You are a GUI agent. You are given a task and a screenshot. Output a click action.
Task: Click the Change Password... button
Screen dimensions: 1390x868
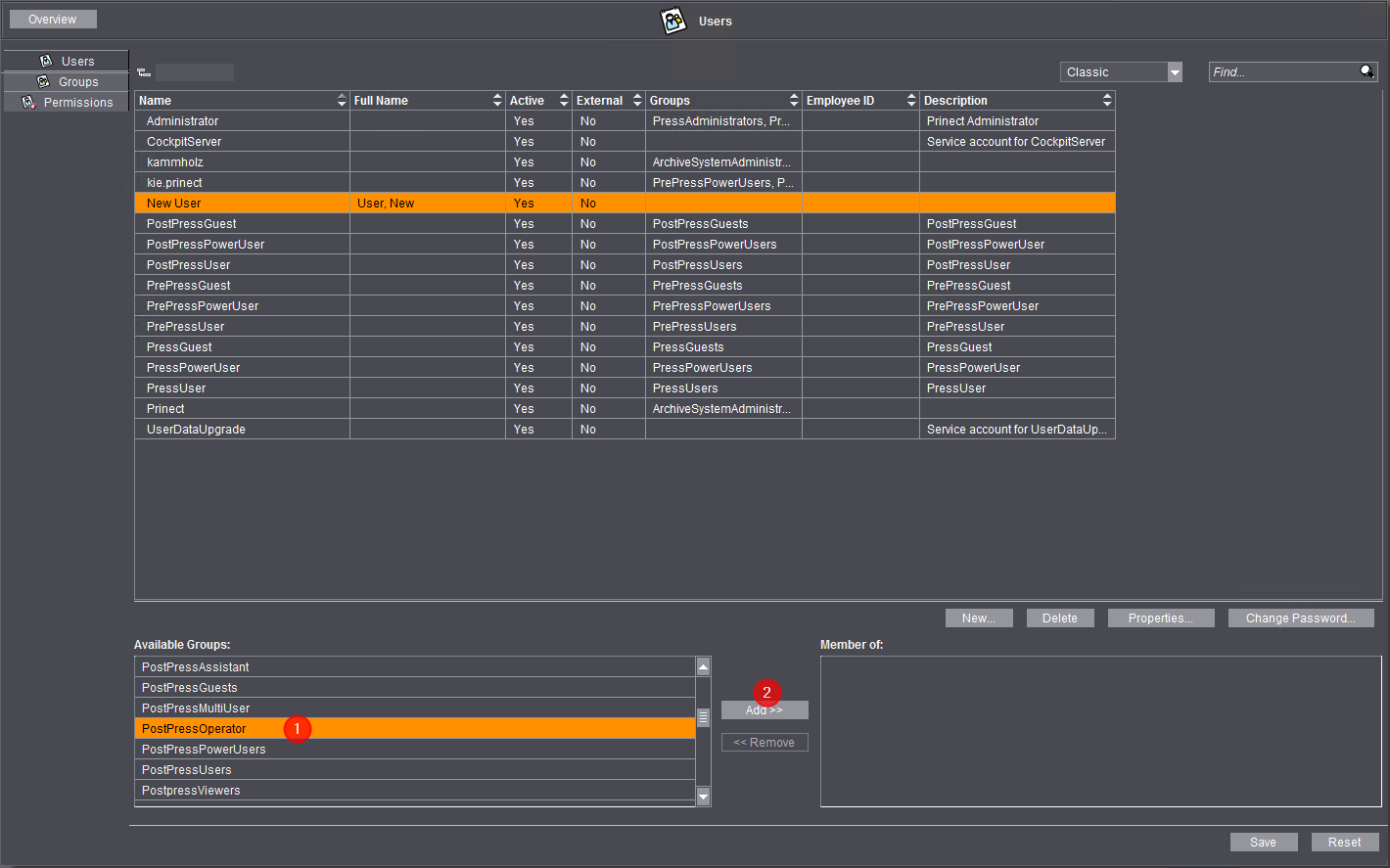[1300, 618]
